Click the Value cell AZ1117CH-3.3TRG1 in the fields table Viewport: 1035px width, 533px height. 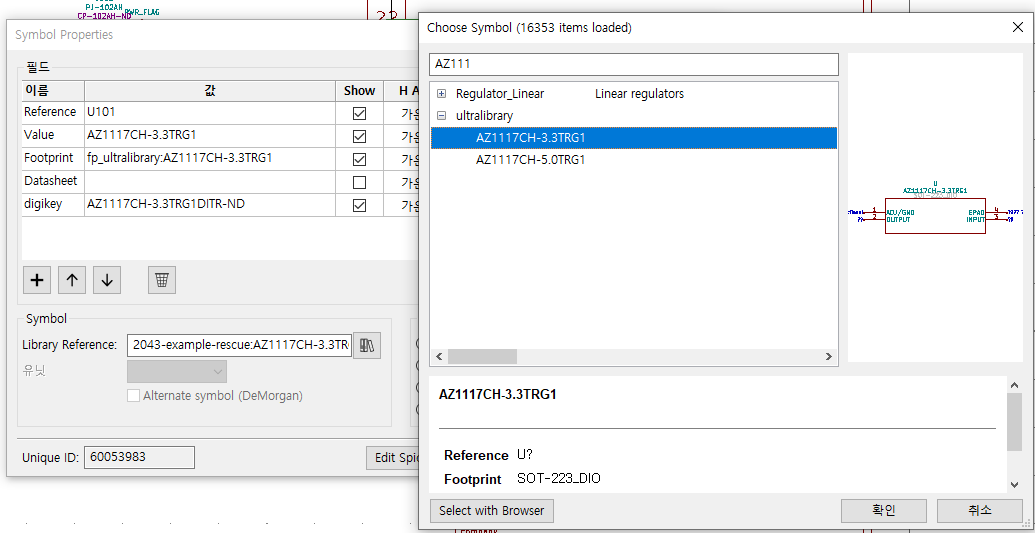(x=210, y=135)
